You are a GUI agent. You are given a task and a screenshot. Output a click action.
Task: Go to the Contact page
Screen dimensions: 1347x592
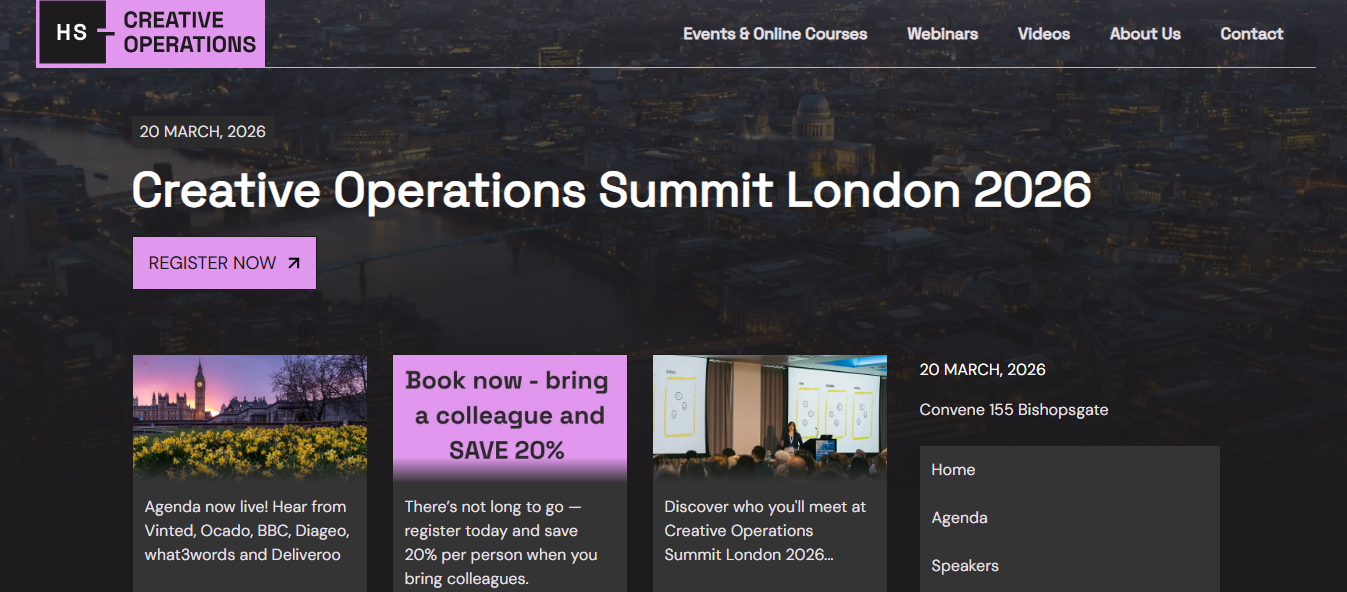point(1251,33)
